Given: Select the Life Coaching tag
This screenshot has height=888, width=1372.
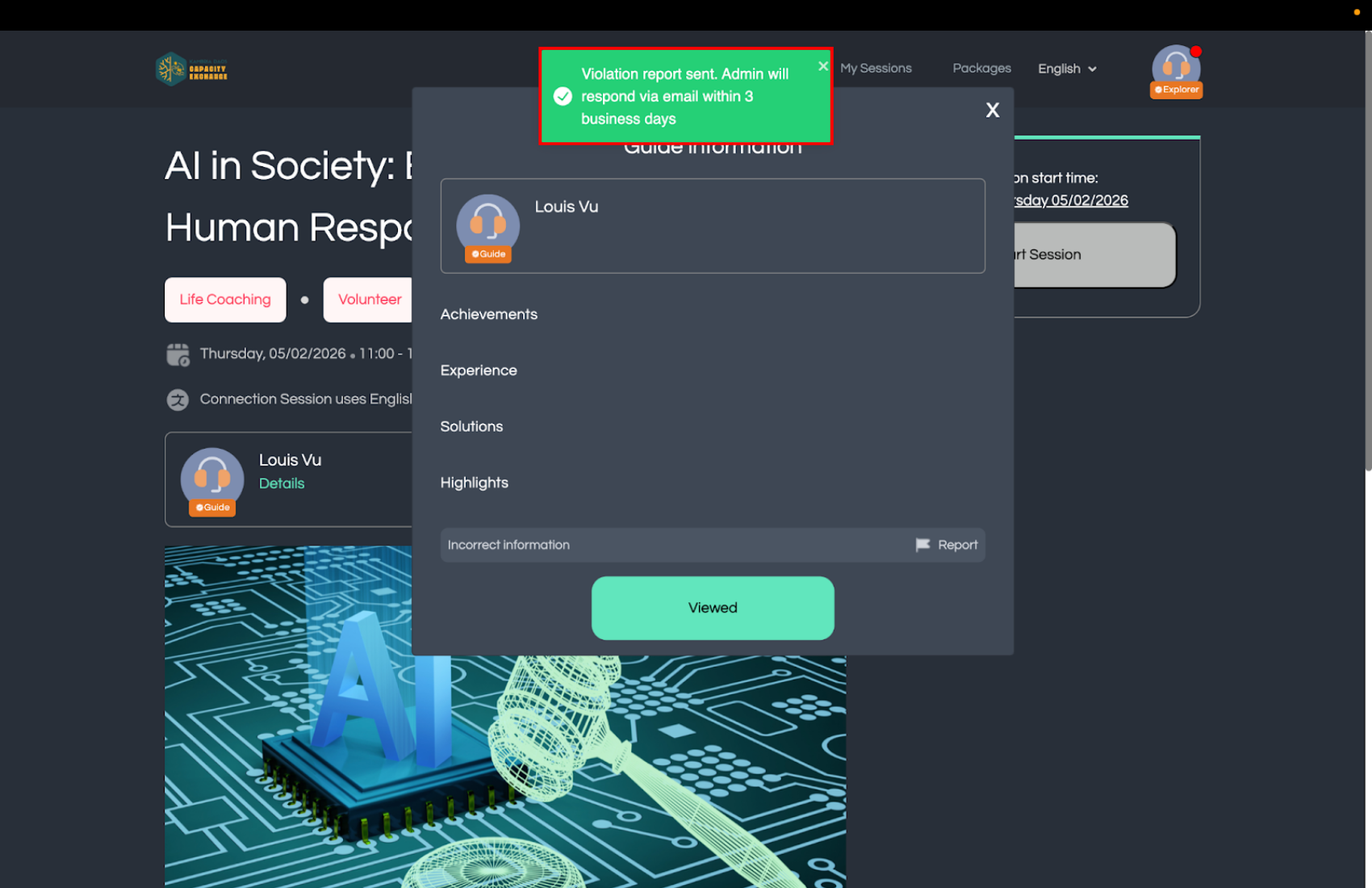Looking at the screenshot, I should point(225,299).
